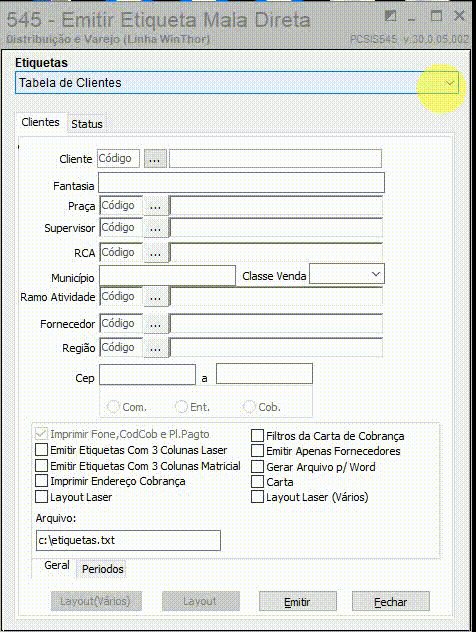Viewport: 476px width, 632px height.
Task: Enable Emitir Etiquetas Com 3 Colunas Matricial
Action: pos(41,466)
